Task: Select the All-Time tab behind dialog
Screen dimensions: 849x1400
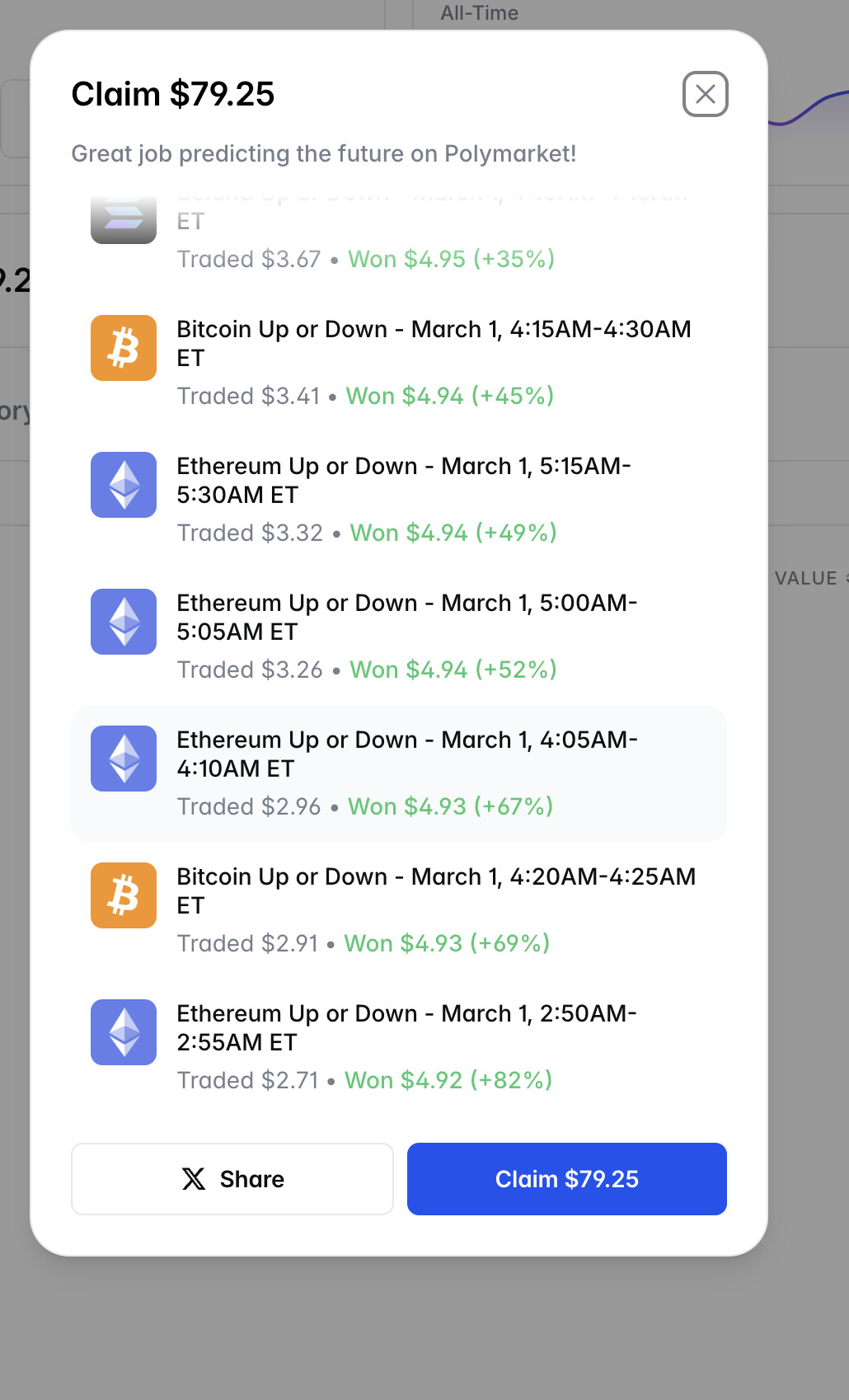Action: 479,13
